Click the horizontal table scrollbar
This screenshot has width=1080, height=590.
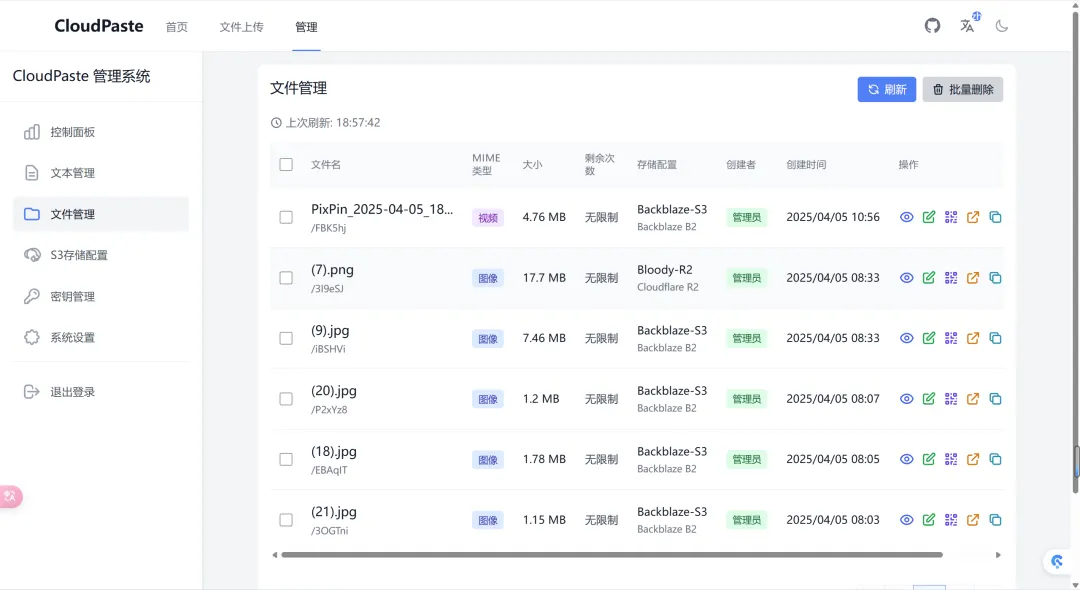point(612,555)
